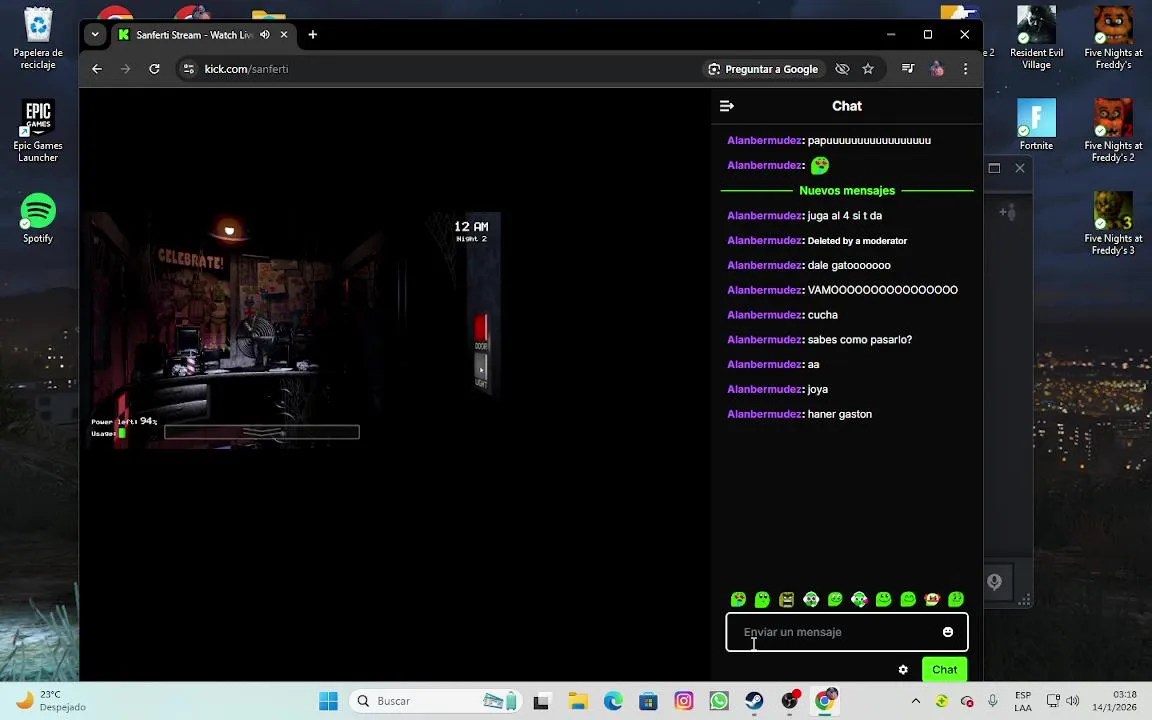Open Instagram from the taskbar
This screenshot has width=1152, height=720.
tap(683, 701)
